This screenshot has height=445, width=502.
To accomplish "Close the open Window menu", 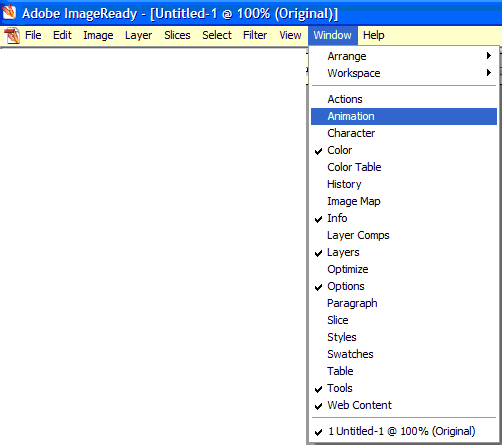I will [333, 35].
